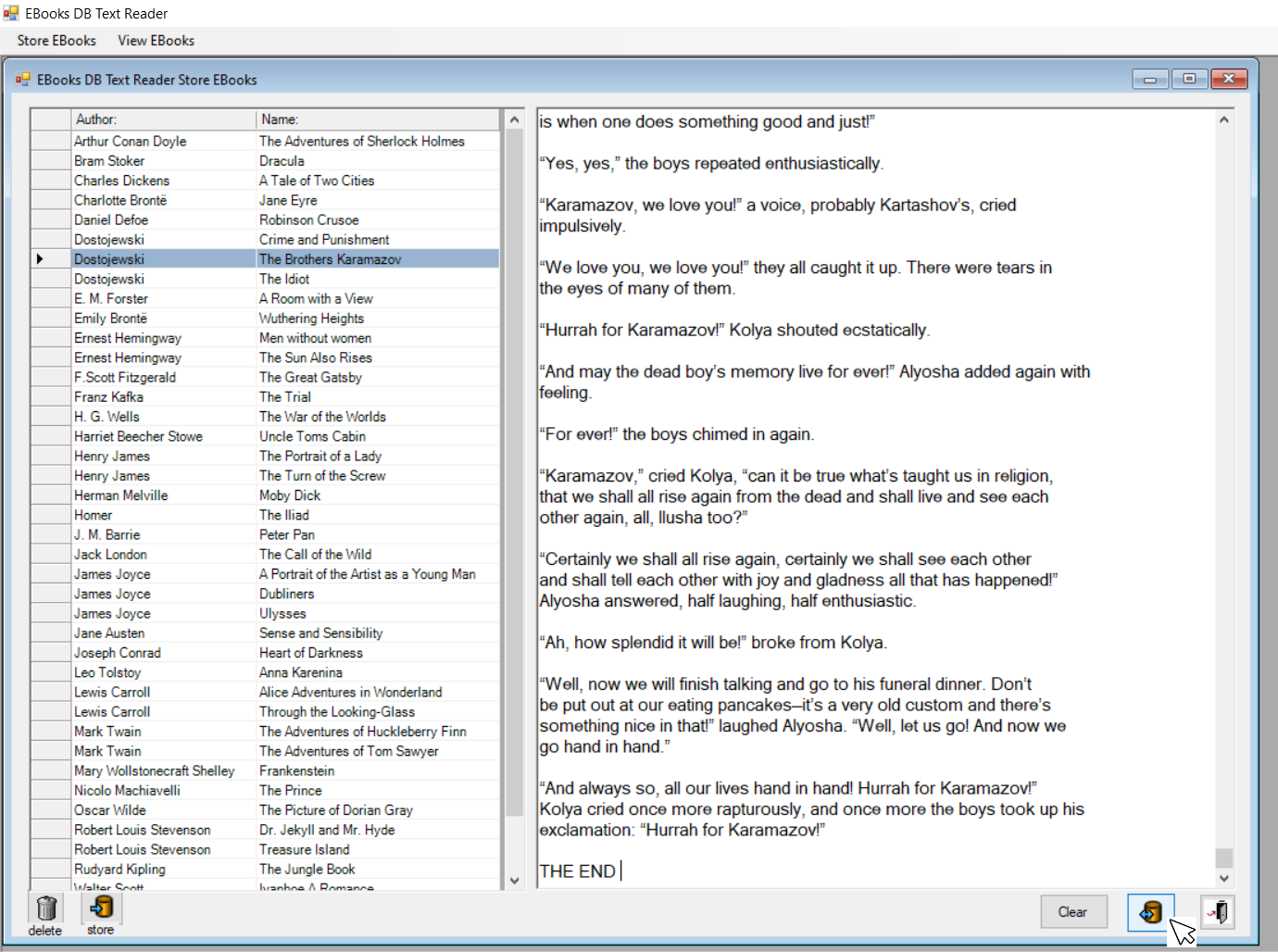Click the book list scrollbar down arrow

tap(515, 881)
